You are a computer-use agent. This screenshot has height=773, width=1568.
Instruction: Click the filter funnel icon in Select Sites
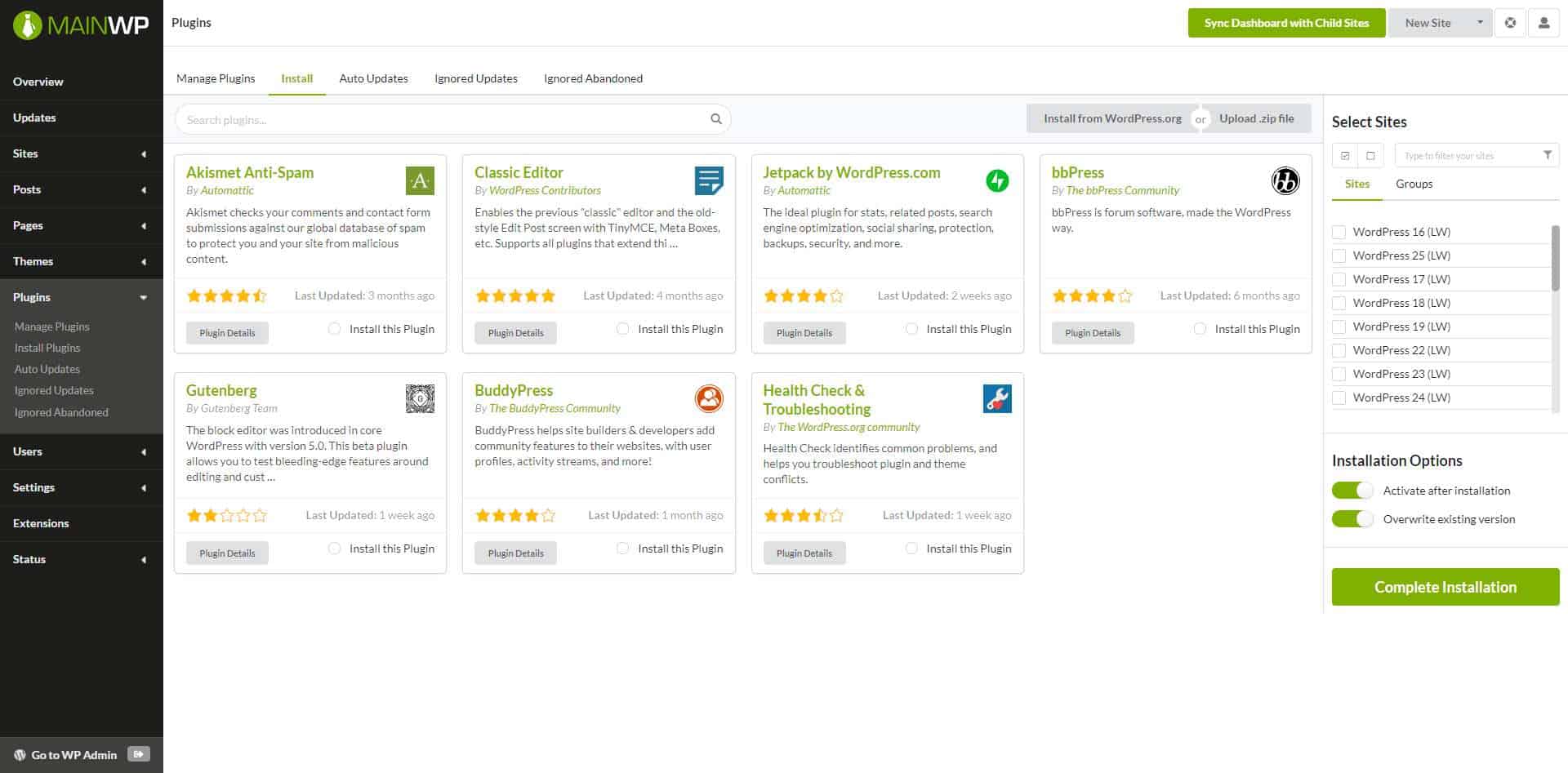click(x=1547, y=155)
